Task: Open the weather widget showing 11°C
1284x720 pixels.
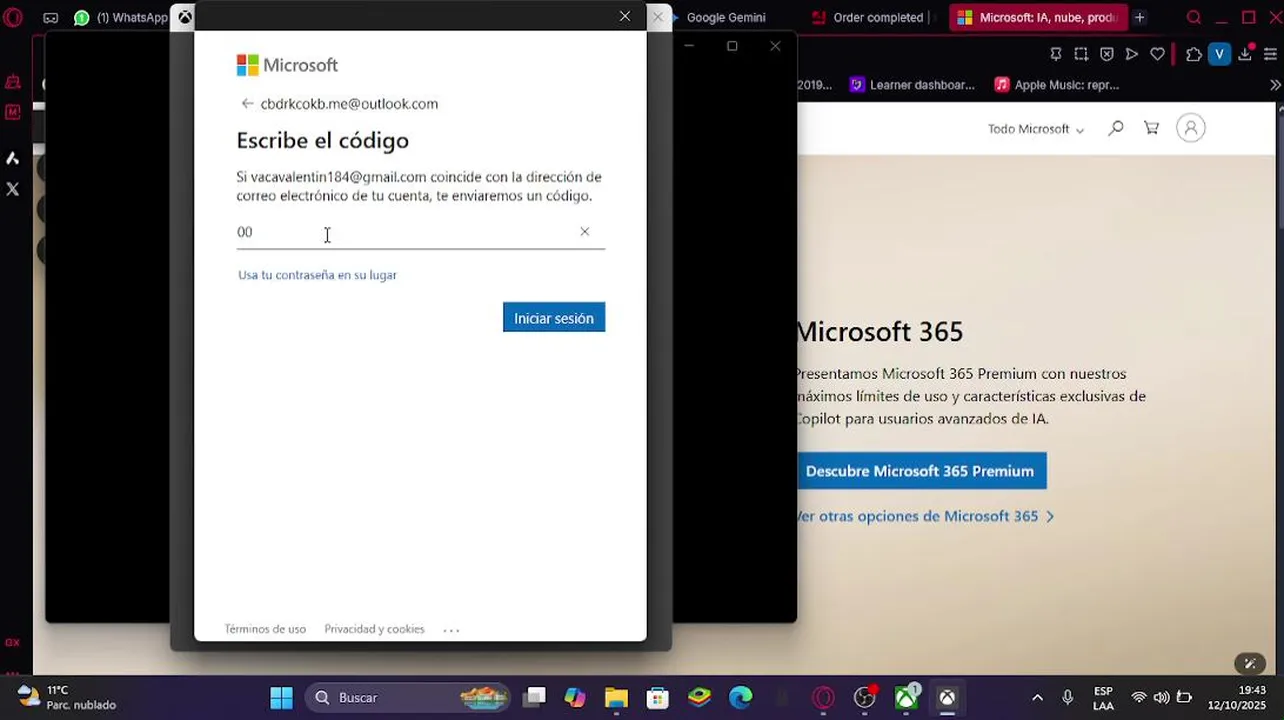Action: pos(66,697)
